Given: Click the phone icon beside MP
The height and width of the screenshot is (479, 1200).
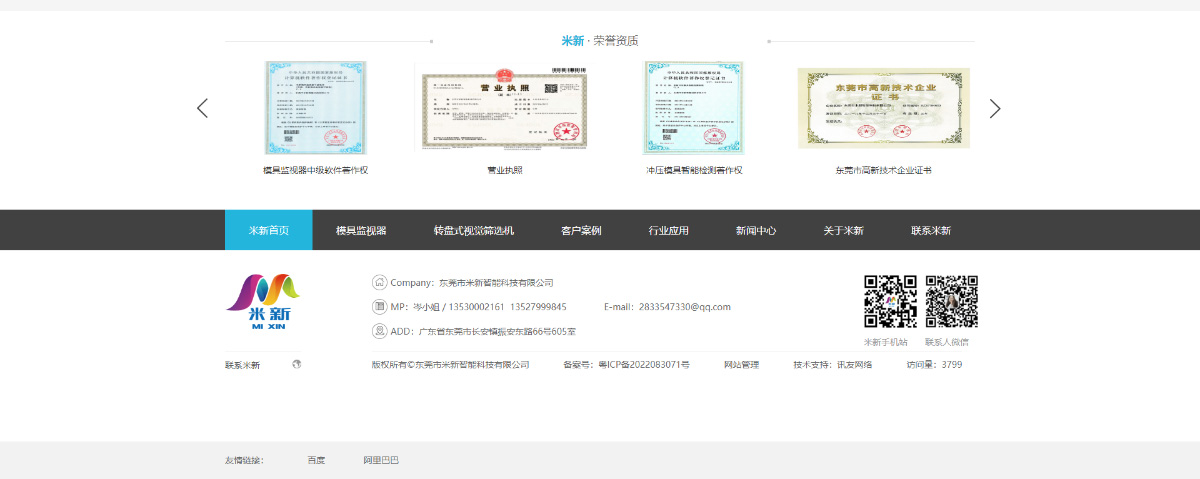Looking at the screenshot, I should tap(379, 306).
